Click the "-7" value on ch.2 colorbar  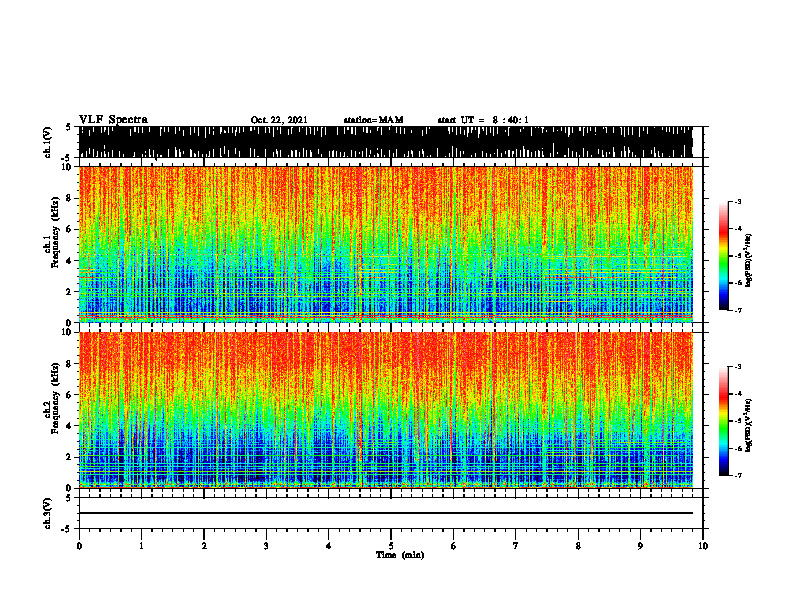[738, 475]
